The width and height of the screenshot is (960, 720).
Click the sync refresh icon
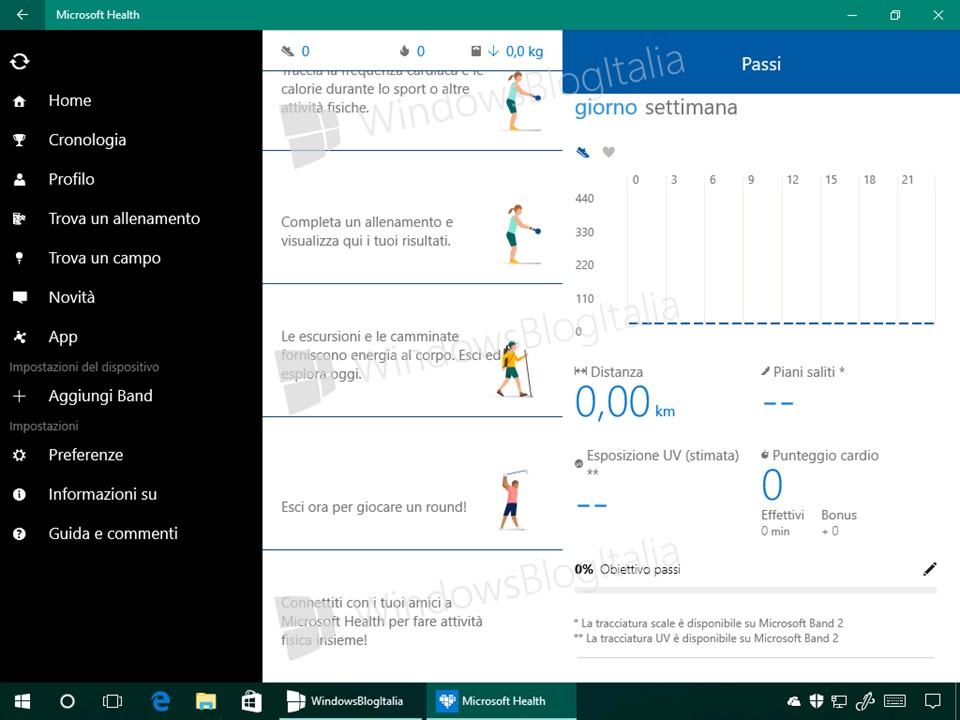(20, 61)
